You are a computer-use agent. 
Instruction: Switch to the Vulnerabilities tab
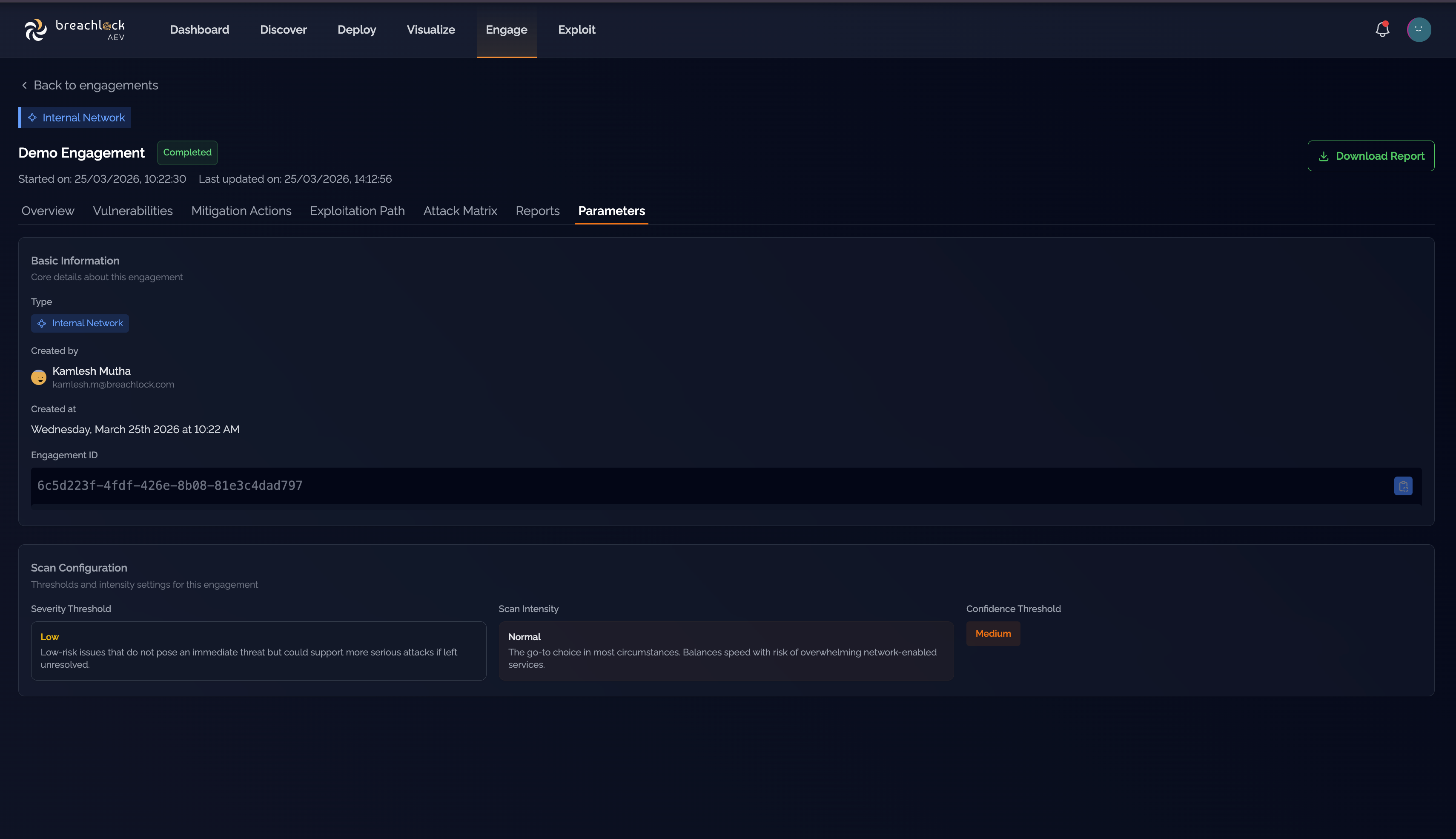tap(132, 211)
